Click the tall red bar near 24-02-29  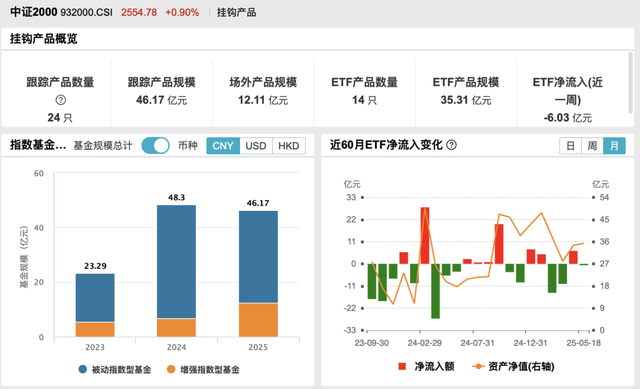pyautogui.click(x=425, y=236)
